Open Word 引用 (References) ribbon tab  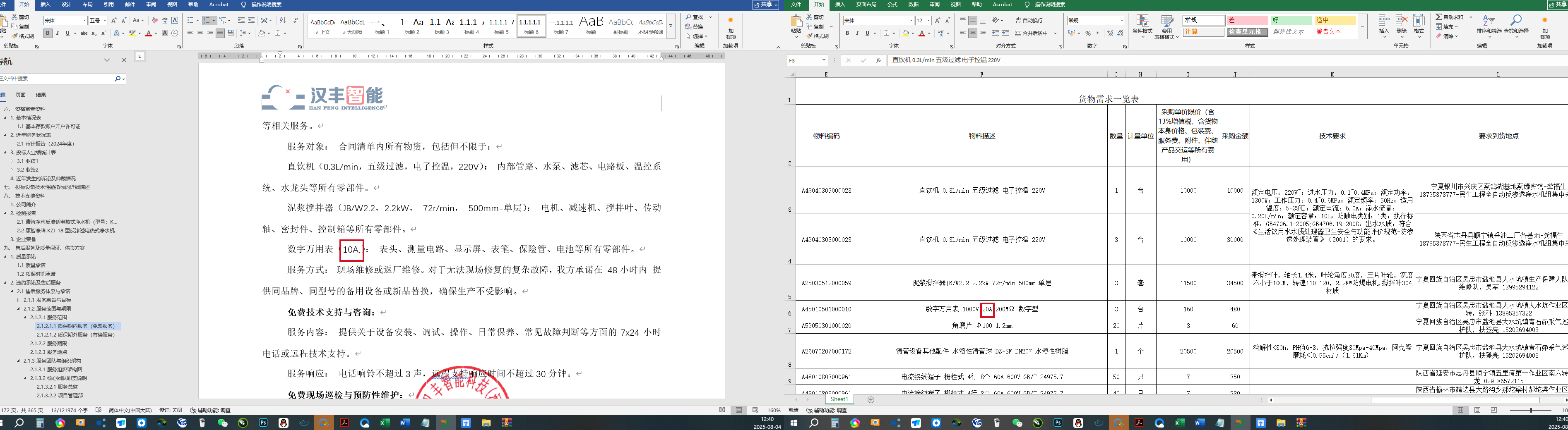point(108,4)
